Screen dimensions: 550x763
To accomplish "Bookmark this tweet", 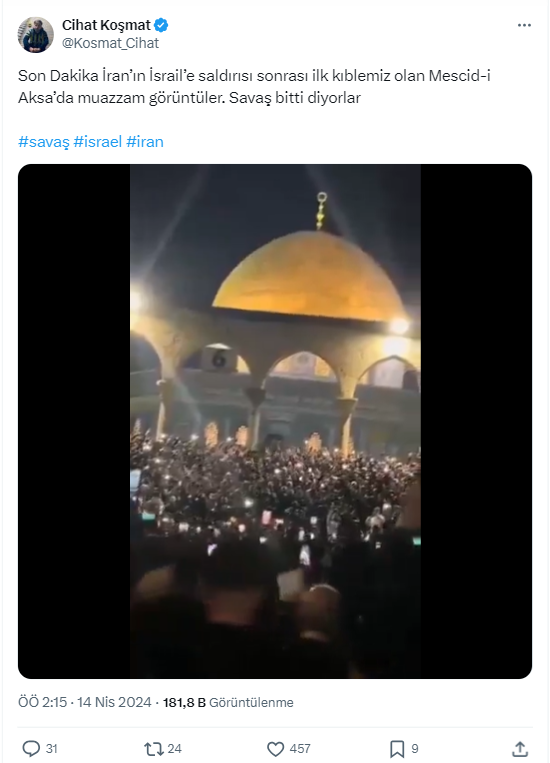I will (x=397, y=749).
